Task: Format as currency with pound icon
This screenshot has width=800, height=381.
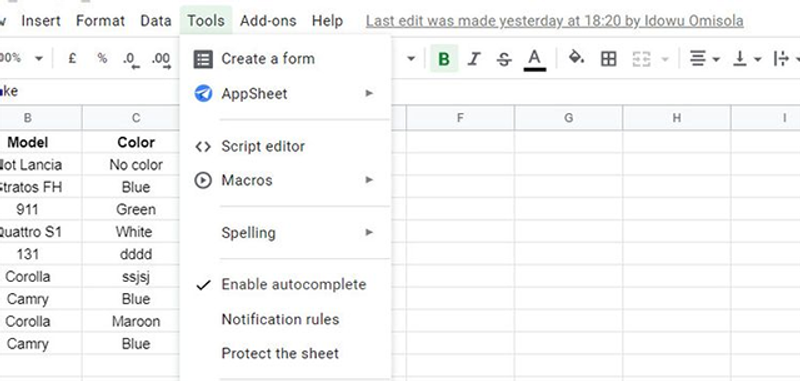Action: click(x=72, y=58)
